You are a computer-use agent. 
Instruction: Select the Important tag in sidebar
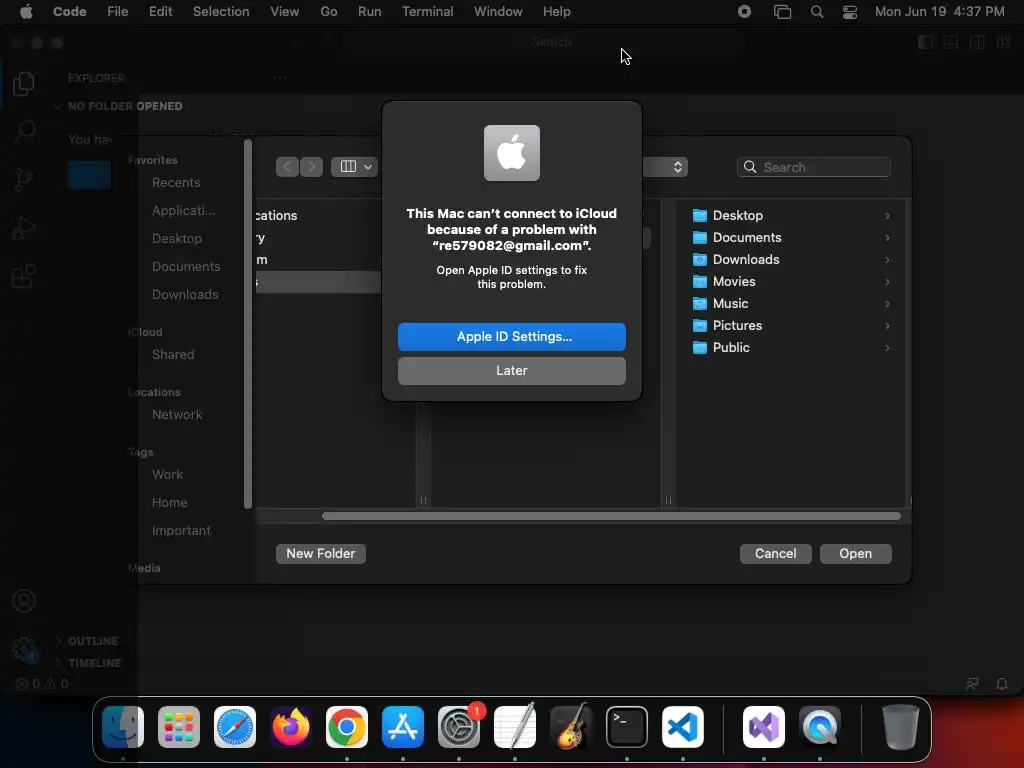click(x=181, y=531)
